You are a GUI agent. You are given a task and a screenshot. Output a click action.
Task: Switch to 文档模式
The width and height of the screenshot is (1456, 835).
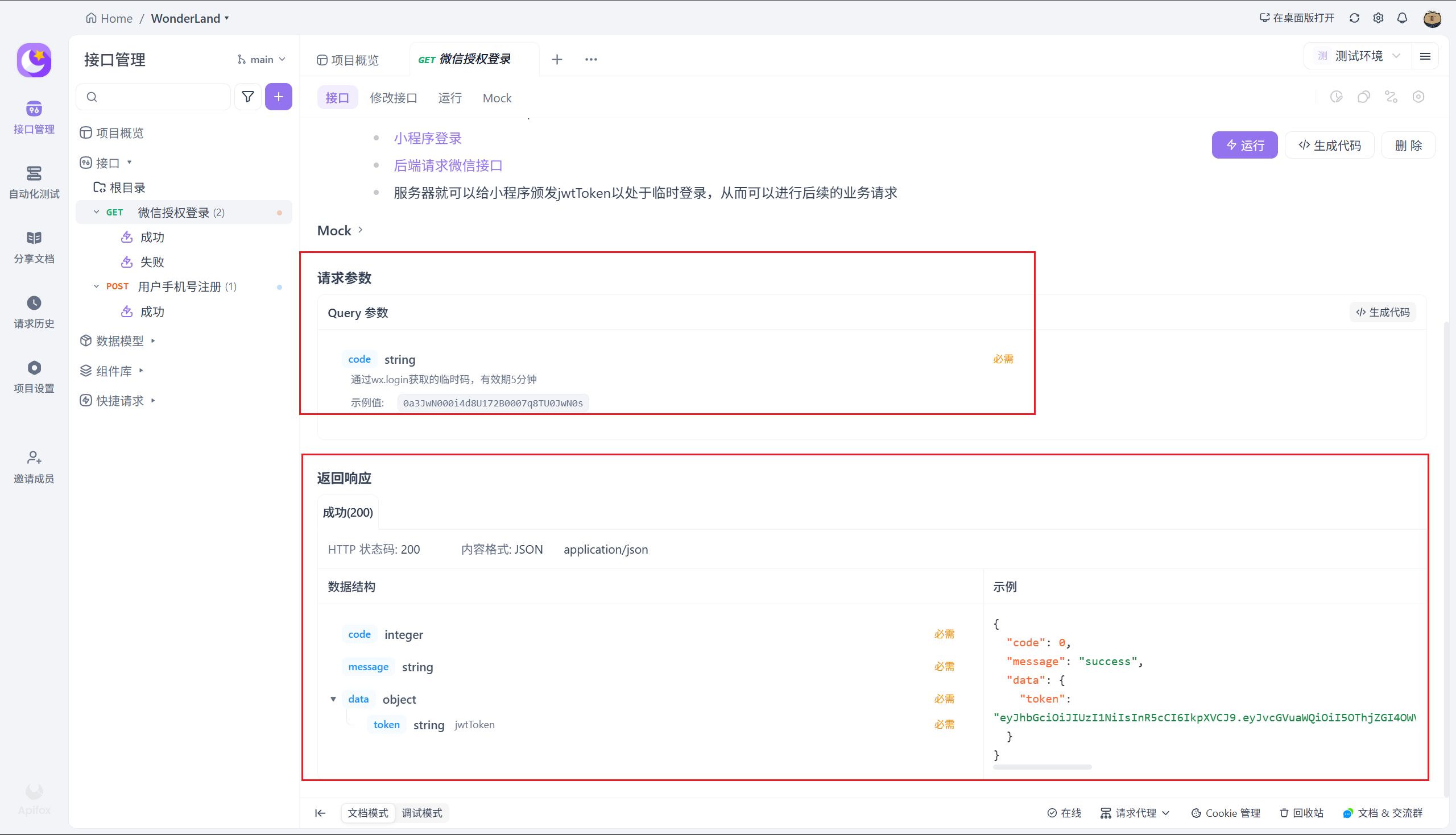(368, 813)
